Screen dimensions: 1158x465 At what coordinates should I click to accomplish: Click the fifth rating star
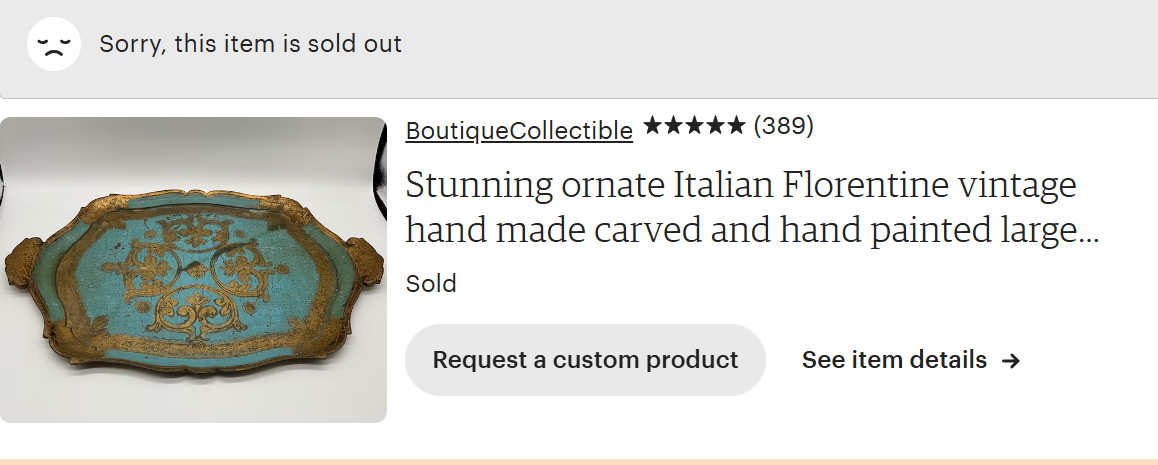[736, 126]
